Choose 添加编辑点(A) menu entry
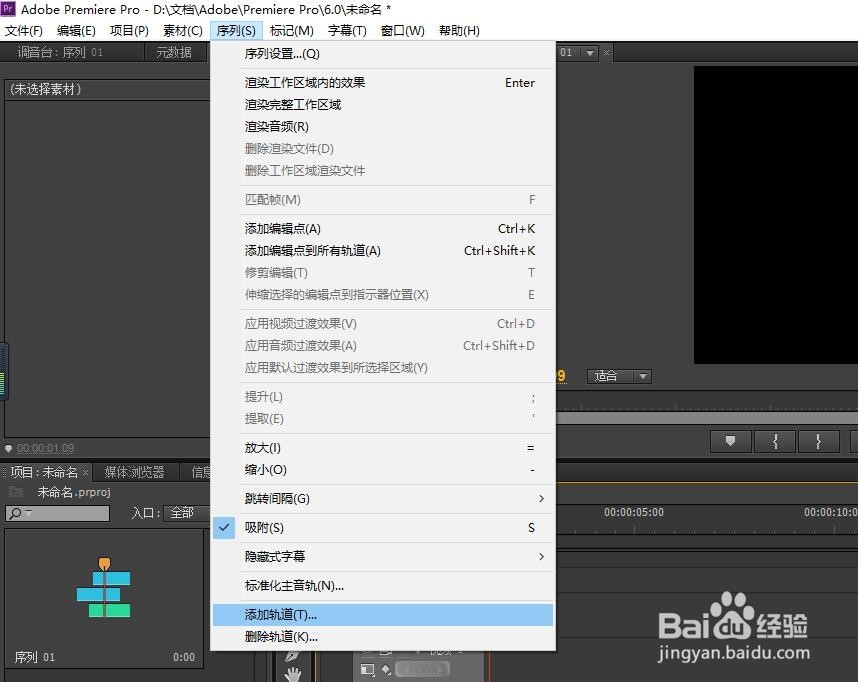Image resolution: width=858 pixels, height=682 pixels. (382, 229)
